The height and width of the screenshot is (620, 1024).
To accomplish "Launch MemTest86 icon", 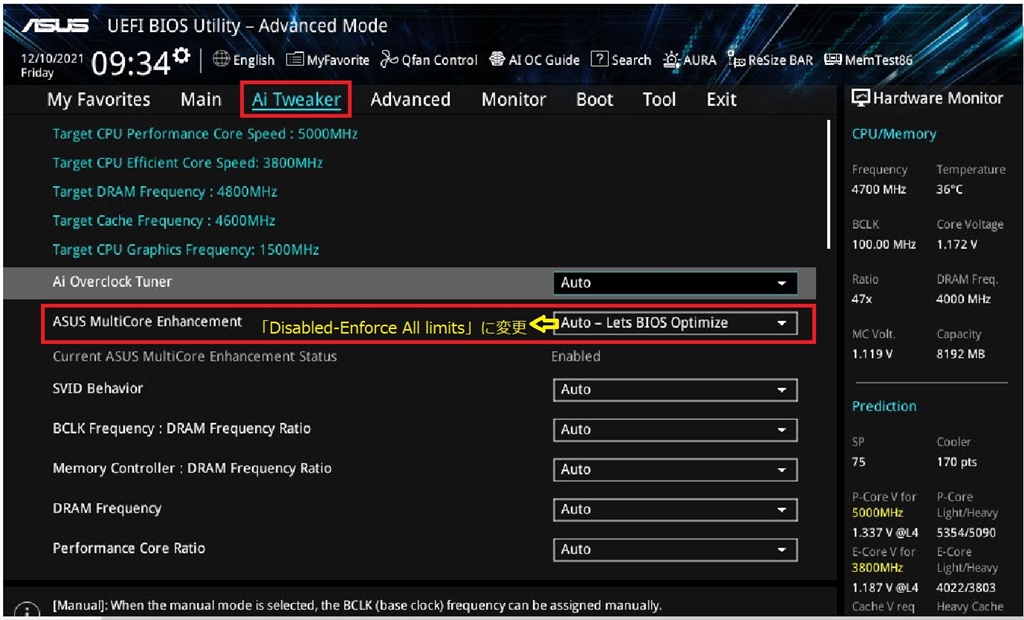I will 833,59.
